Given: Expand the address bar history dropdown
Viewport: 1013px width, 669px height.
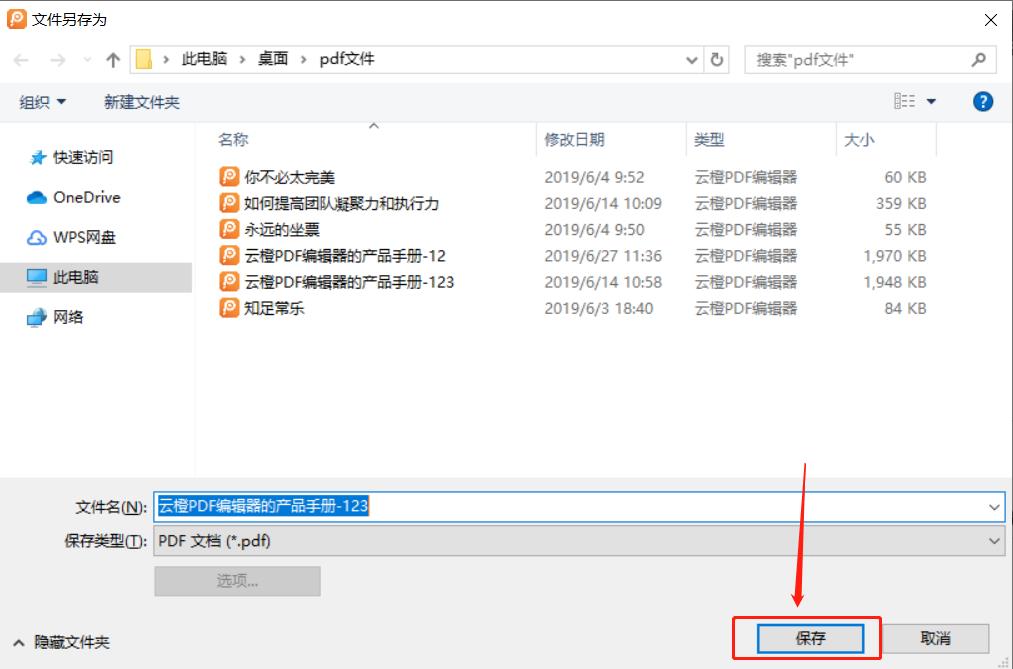Looking at the screenshot, I should [692, 60].
